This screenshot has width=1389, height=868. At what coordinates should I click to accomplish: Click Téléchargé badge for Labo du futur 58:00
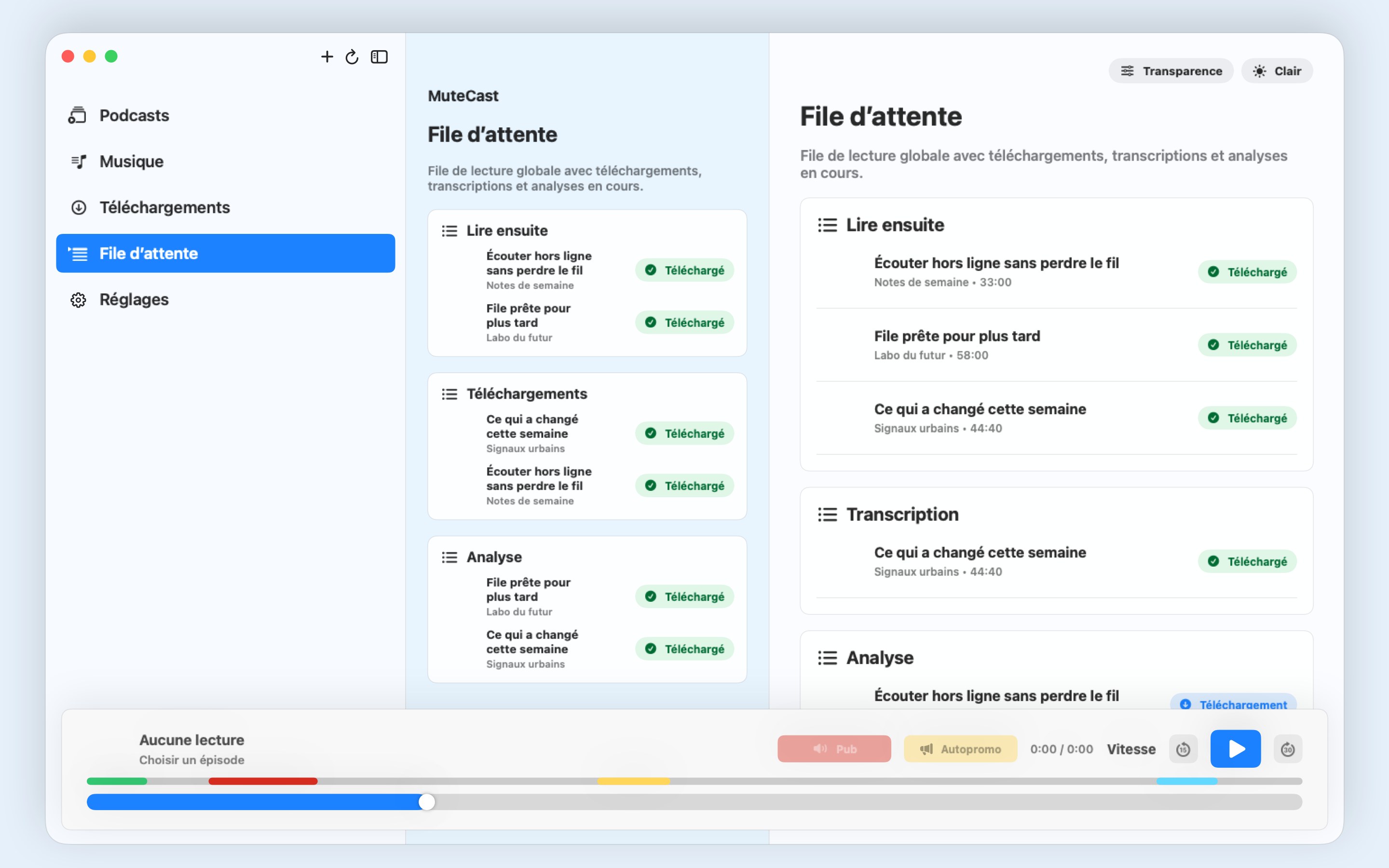tap(1247, 345)
